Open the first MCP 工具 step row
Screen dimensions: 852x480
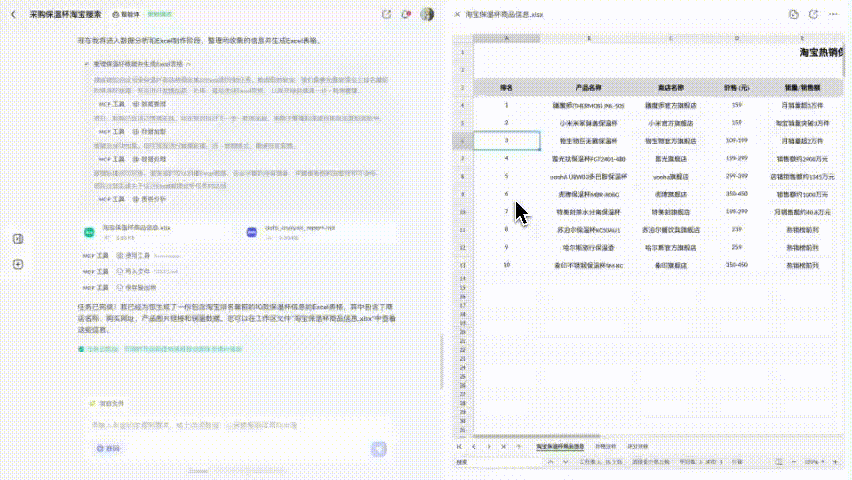tap(132, 104)
